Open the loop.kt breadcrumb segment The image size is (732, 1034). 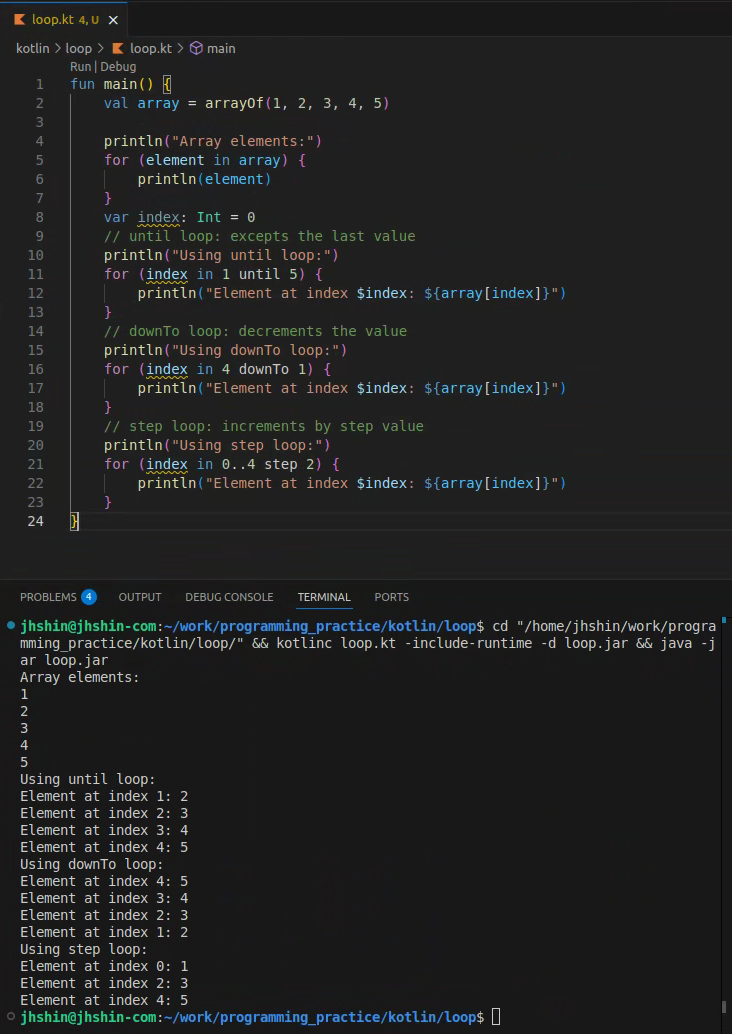150,48
